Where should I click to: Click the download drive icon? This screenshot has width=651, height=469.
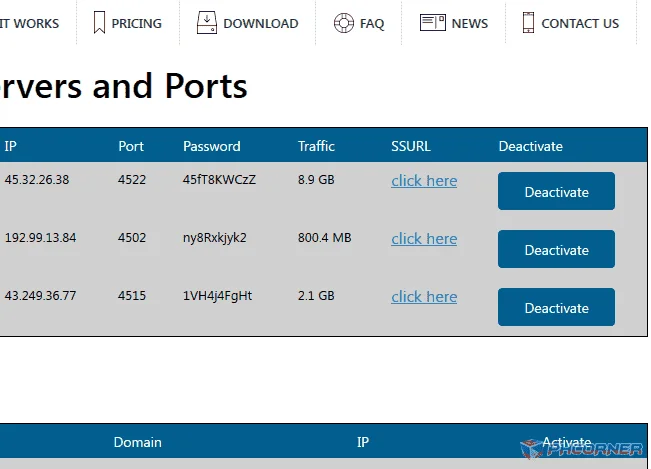tap(207, 22)
